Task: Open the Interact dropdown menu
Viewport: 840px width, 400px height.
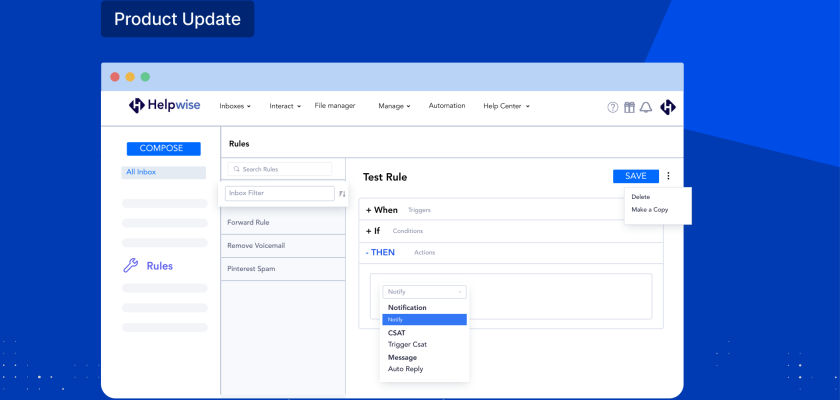Action: 285,106
